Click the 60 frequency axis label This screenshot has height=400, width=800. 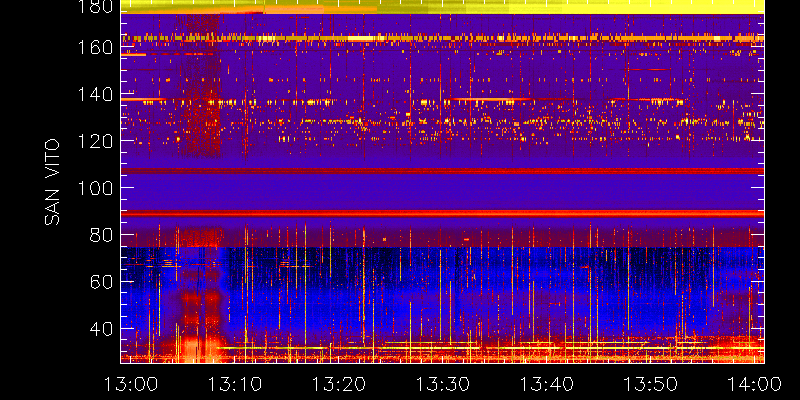click(x=101, y=281)
